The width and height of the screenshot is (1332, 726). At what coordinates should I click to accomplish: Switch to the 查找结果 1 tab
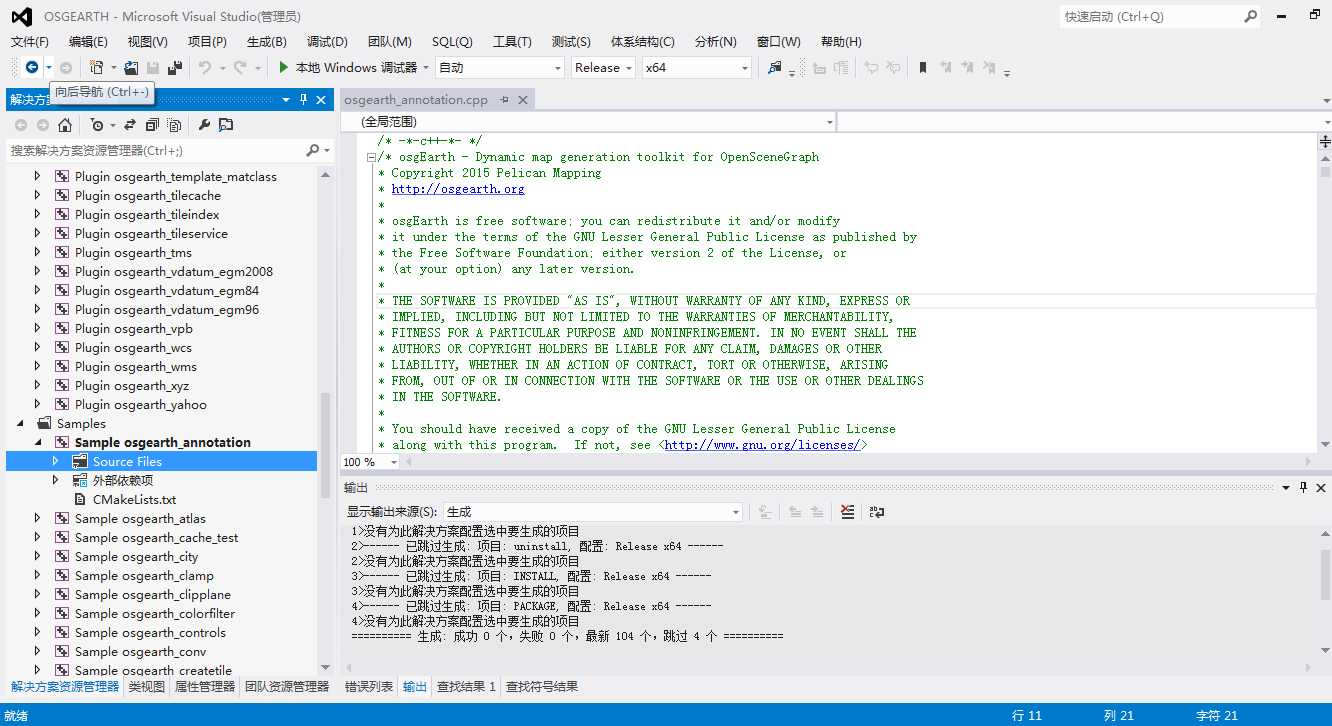click(x=466, y=686)
